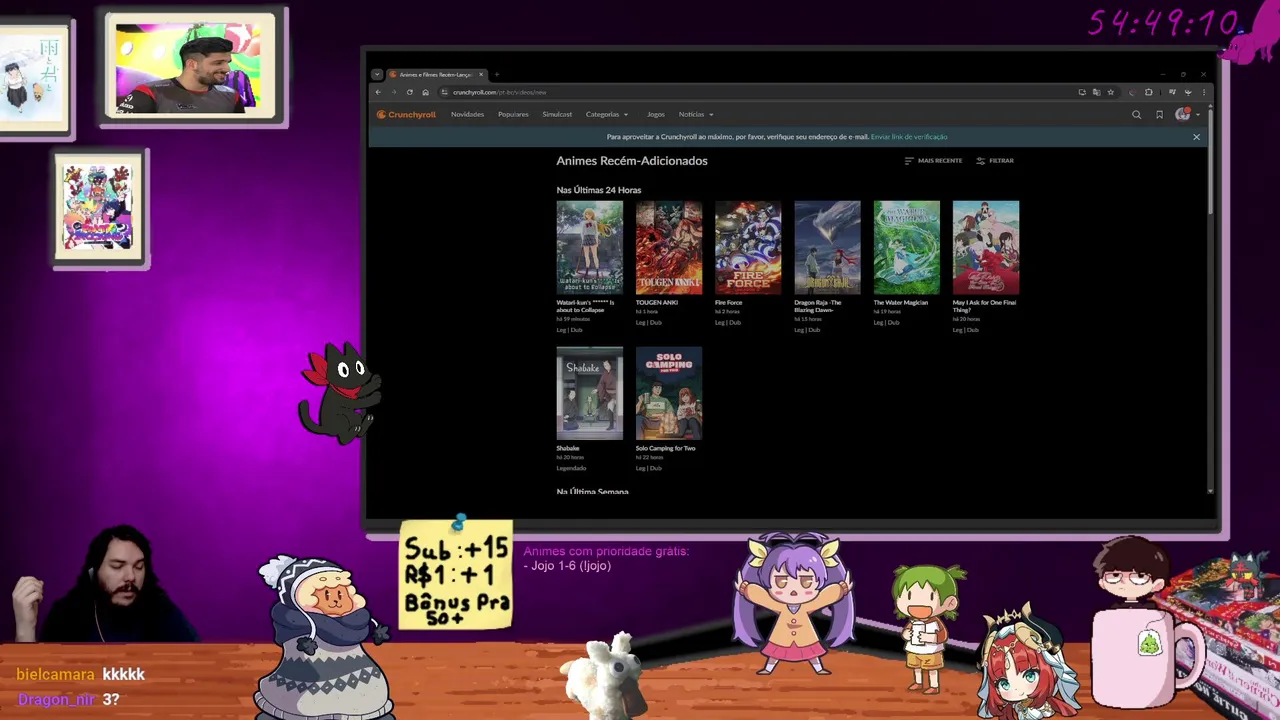Open the Jogos menu item
This screenshot has width=1280, height=720.
click(x=656, y=115)
